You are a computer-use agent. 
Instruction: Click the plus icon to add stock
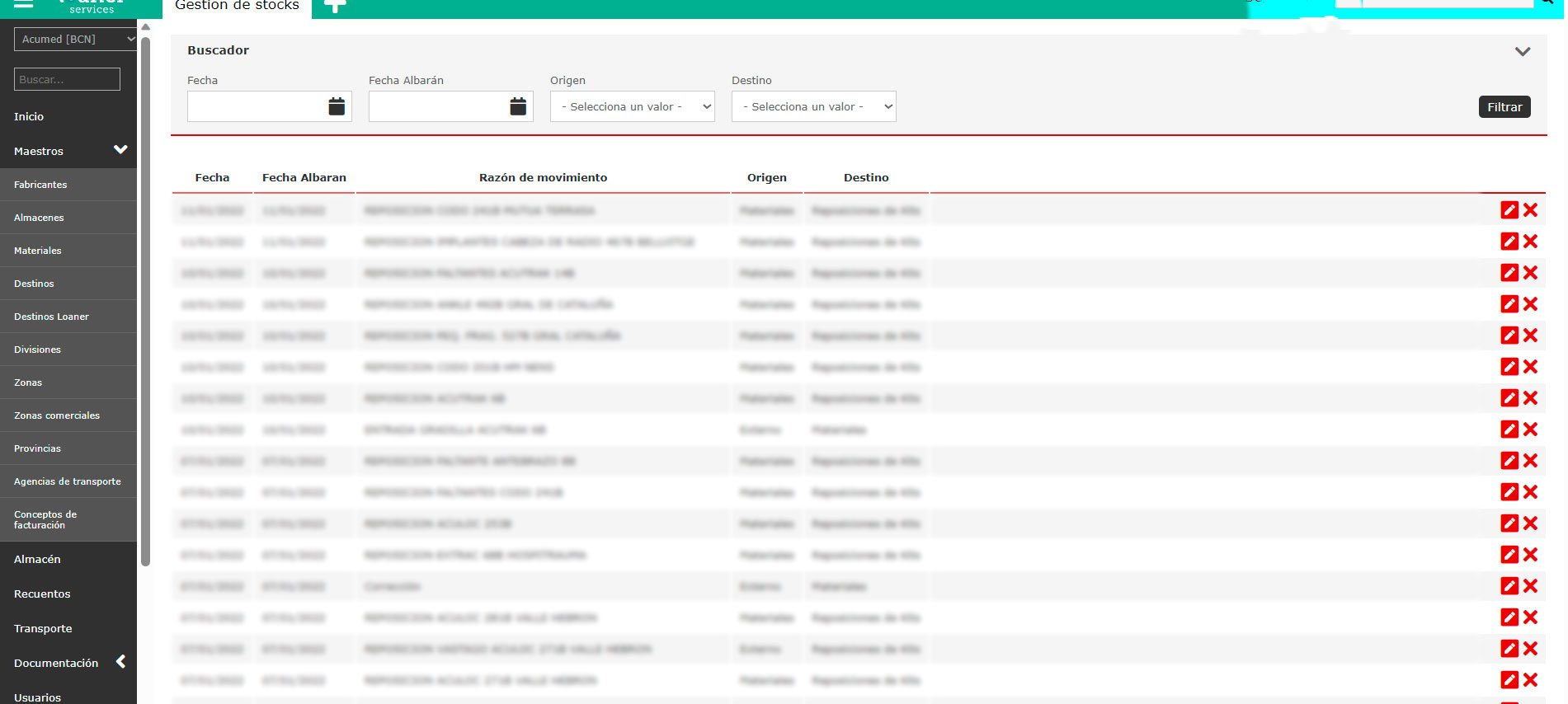click(334, 6)
